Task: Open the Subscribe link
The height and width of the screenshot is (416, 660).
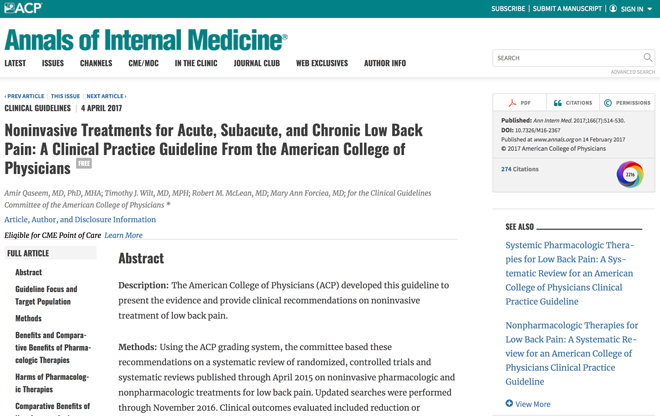Action: pos(508,8)
